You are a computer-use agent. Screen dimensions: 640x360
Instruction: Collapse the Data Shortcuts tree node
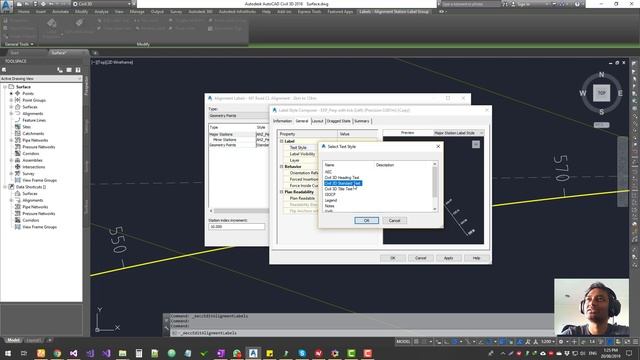pos(5,187)
